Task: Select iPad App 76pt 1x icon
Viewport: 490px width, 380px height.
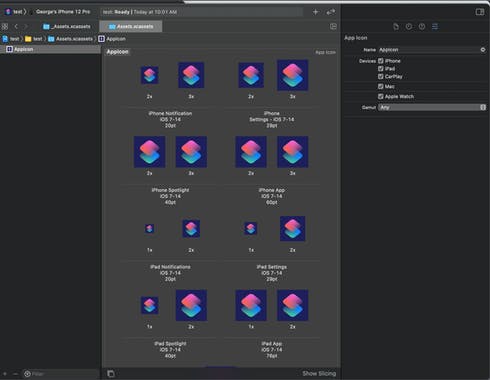Action: (x=251, y=305)
